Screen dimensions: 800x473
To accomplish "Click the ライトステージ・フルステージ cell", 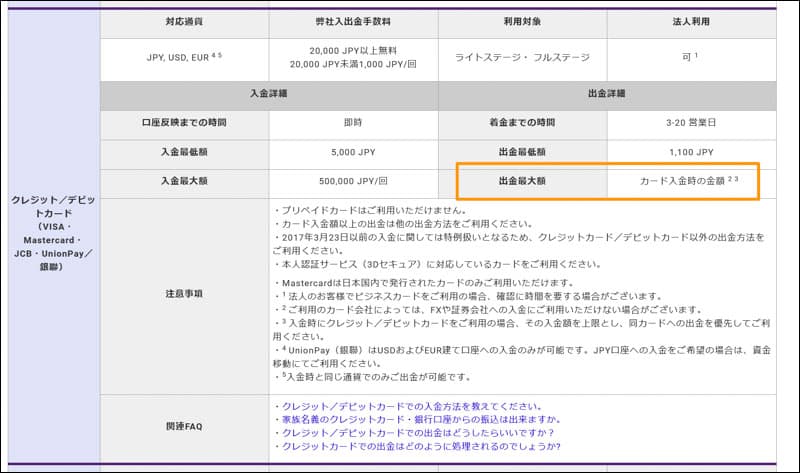I will tap(523, 57).
